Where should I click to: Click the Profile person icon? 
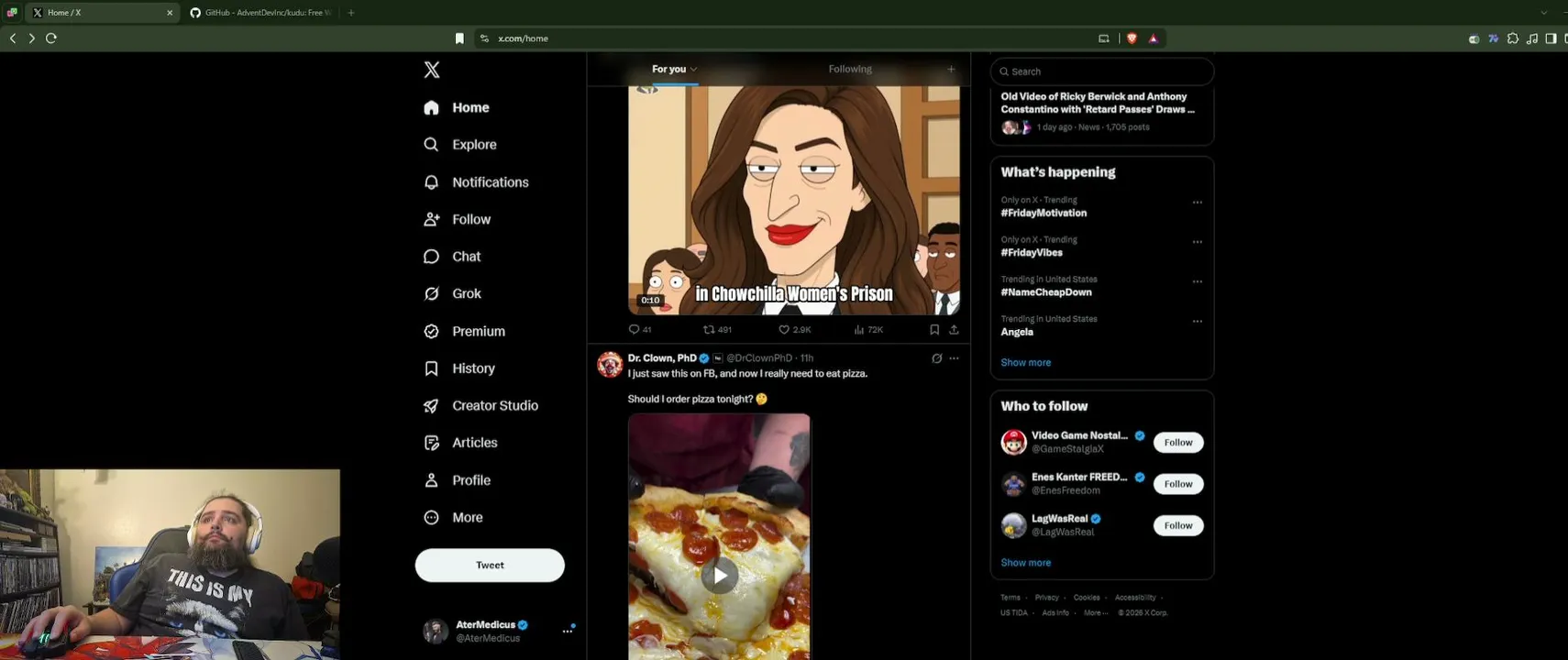pos(431,480)
